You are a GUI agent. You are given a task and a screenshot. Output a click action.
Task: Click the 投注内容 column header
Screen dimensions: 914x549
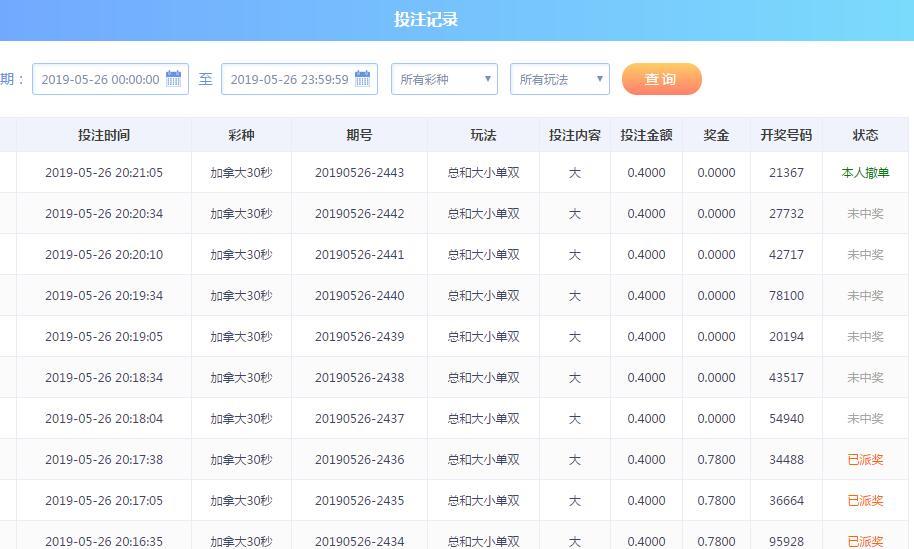point(575,135)
